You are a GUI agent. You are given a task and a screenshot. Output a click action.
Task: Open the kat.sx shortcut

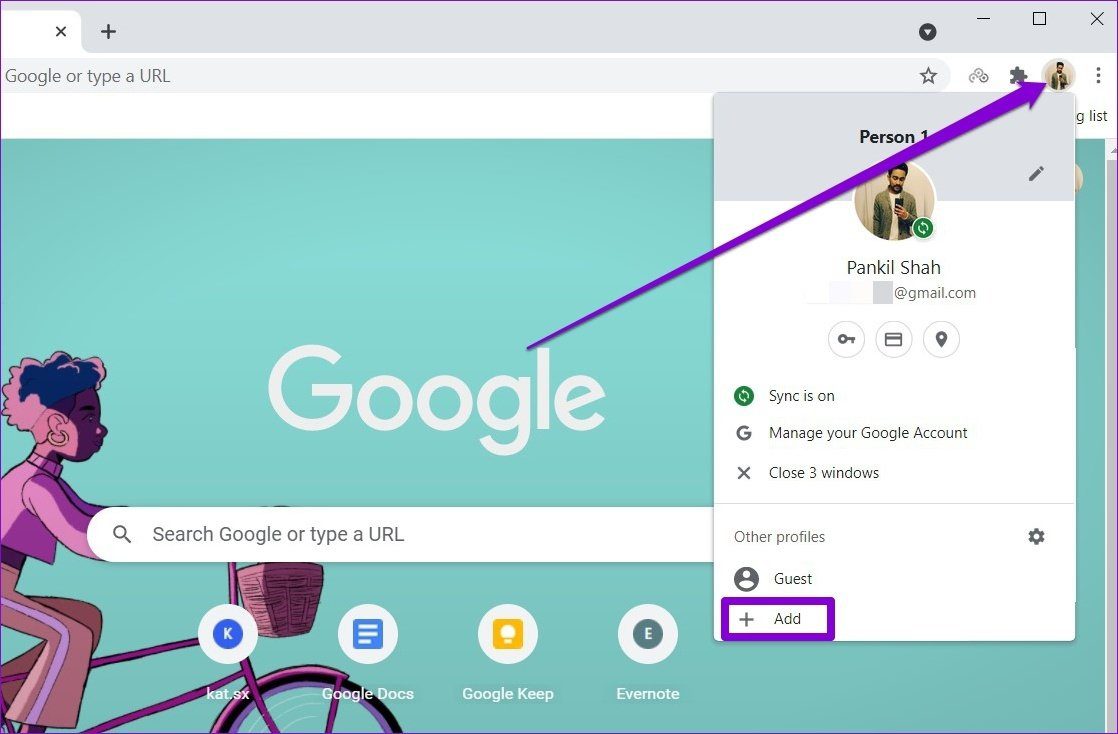click(x=228, y=653)
